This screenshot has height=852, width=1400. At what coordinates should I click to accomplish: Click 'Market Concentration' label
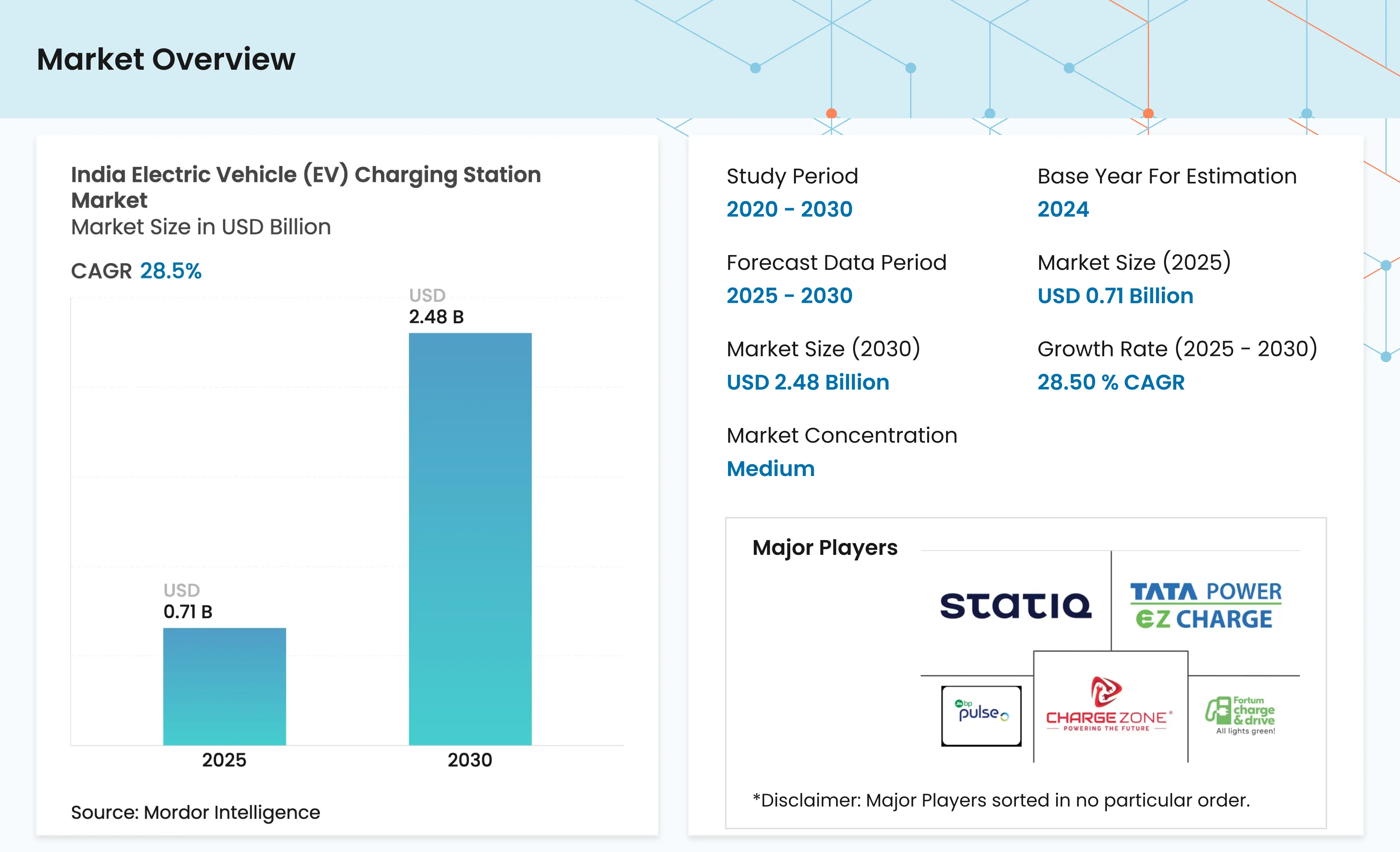[x=842, y=435]
